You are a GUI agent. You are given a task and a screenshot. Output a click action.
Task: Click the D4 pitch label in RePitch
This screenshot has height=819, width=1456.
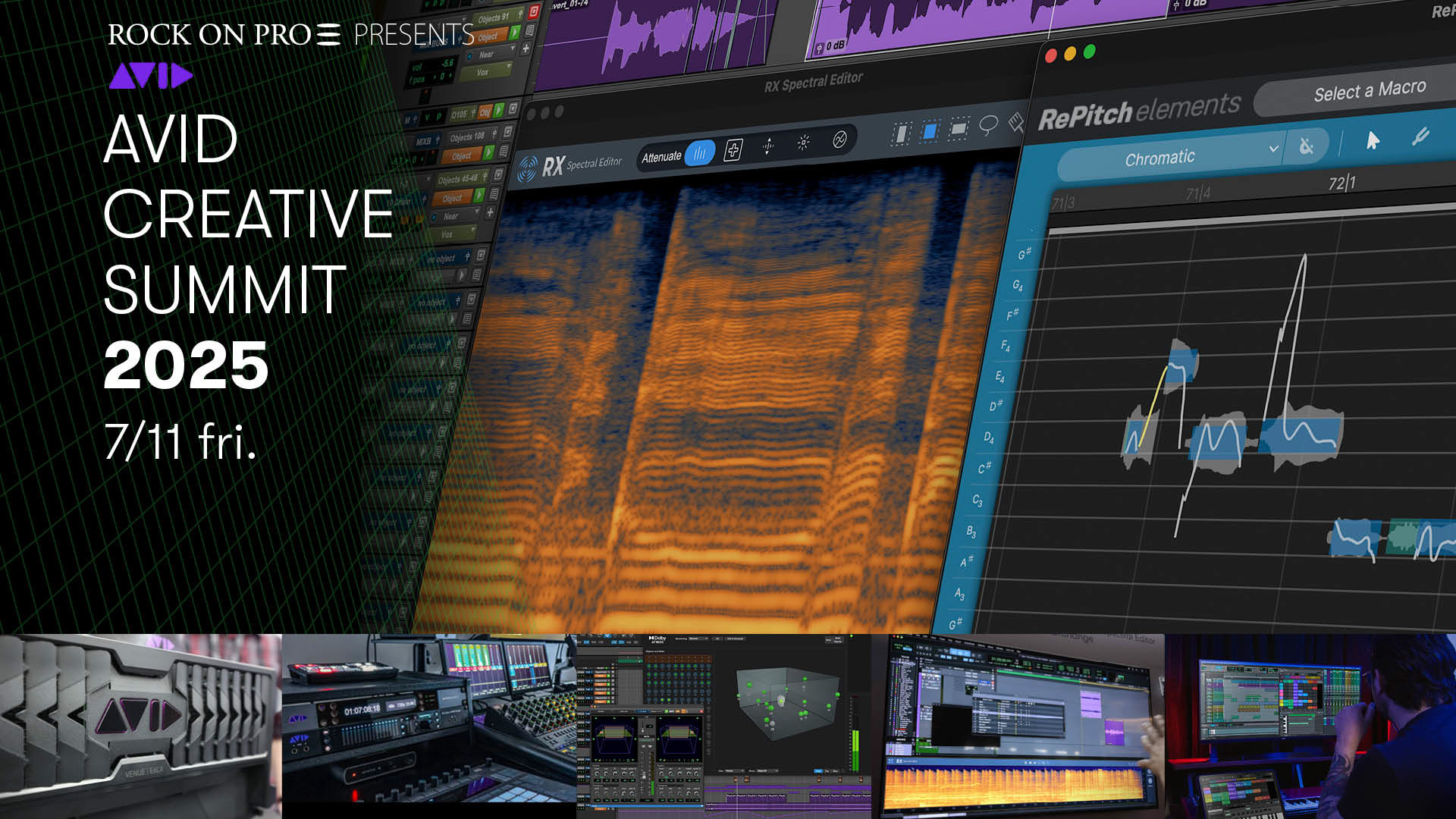pos(989,438)
